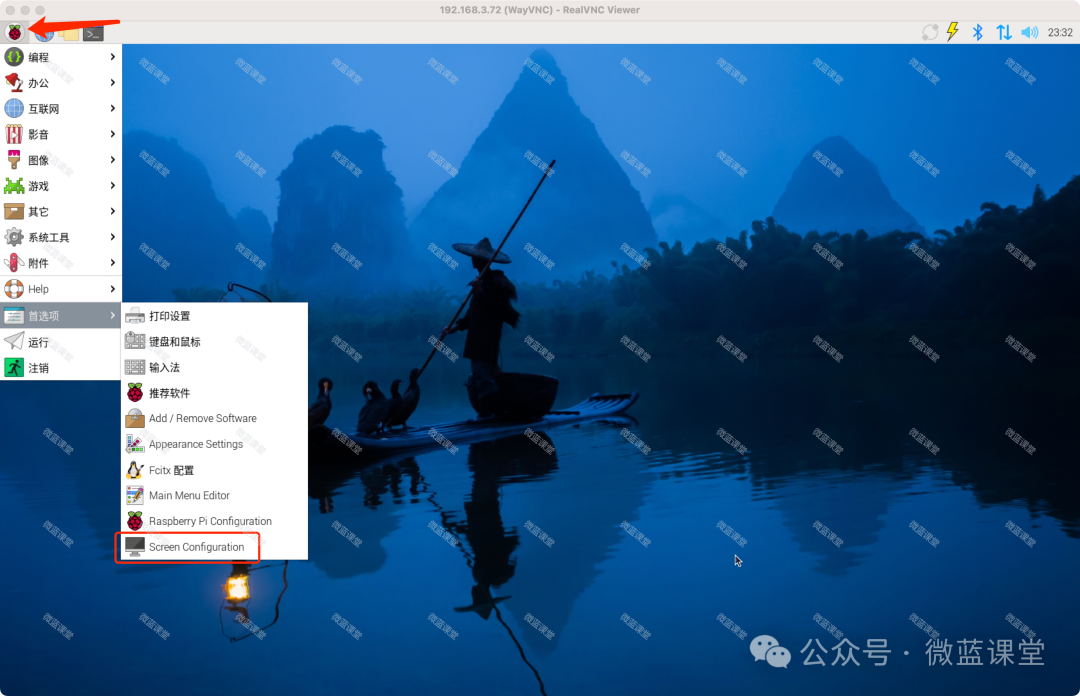Click the software updater tray icon
Screen dimensions: 1080x696
pyautogui.click(x=930, y=32)
